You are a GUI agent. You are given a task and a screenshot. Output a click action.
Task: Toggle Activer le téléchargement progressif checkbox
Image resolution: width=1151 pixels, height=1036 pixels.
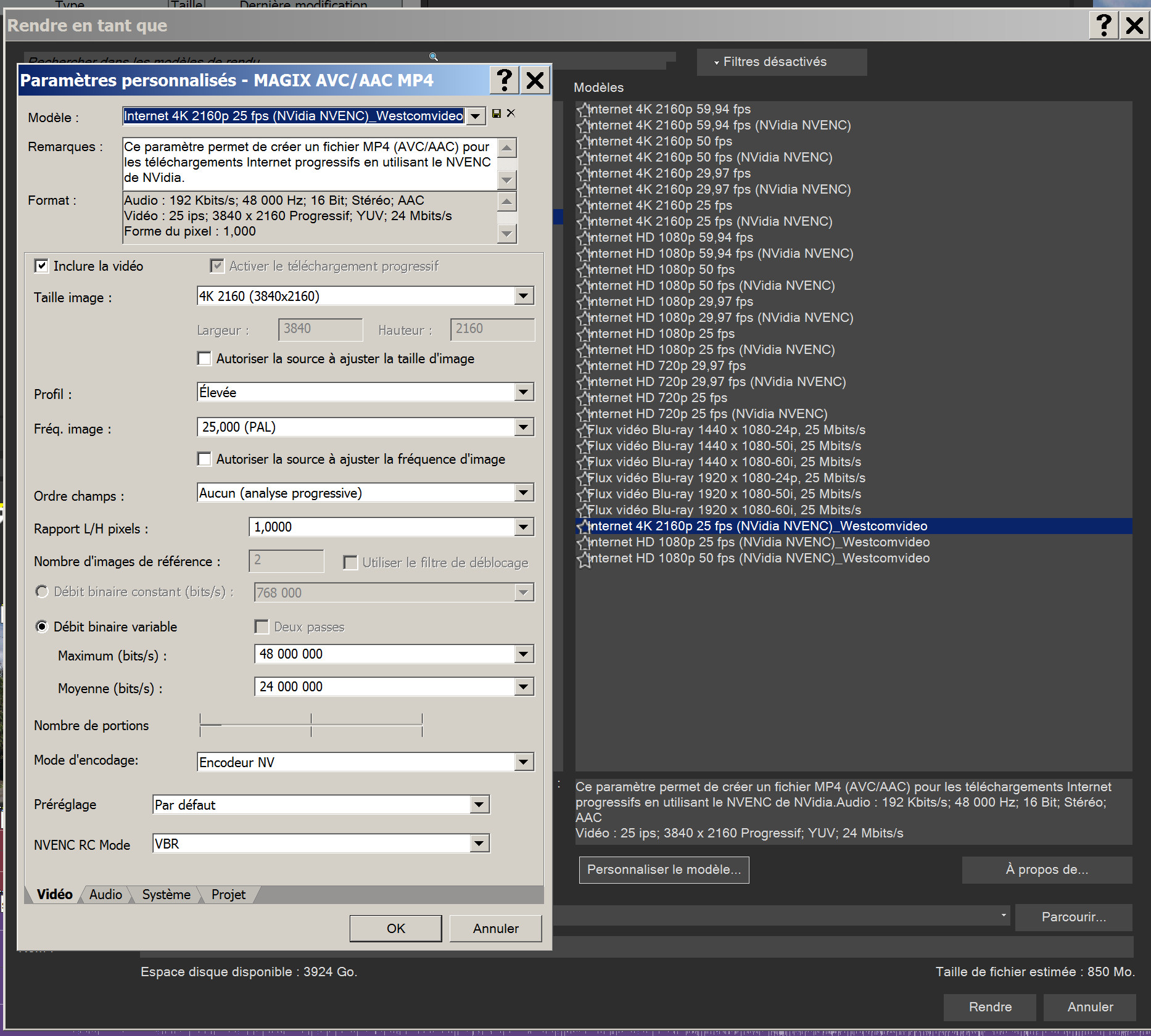click(217, 266)
